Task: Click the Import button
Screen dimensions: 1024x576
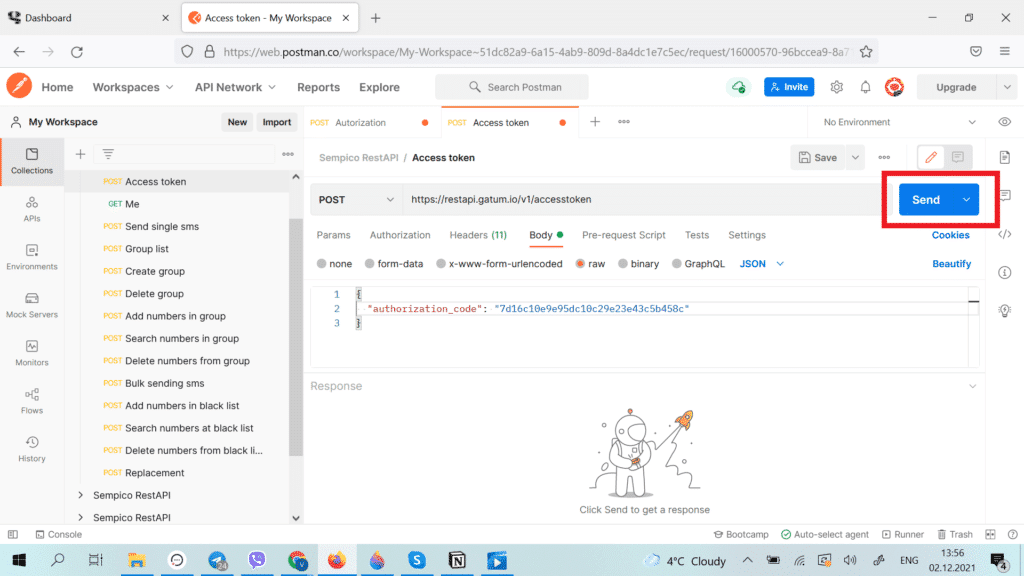Action: pos(276,122)
